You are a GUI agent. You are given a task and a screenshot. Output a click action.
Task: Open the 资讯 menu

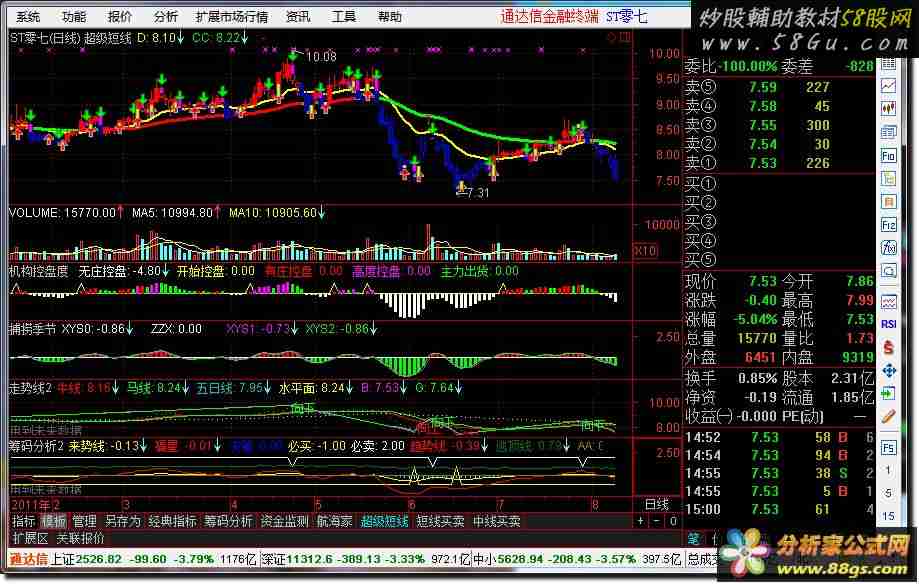point(298,16)
